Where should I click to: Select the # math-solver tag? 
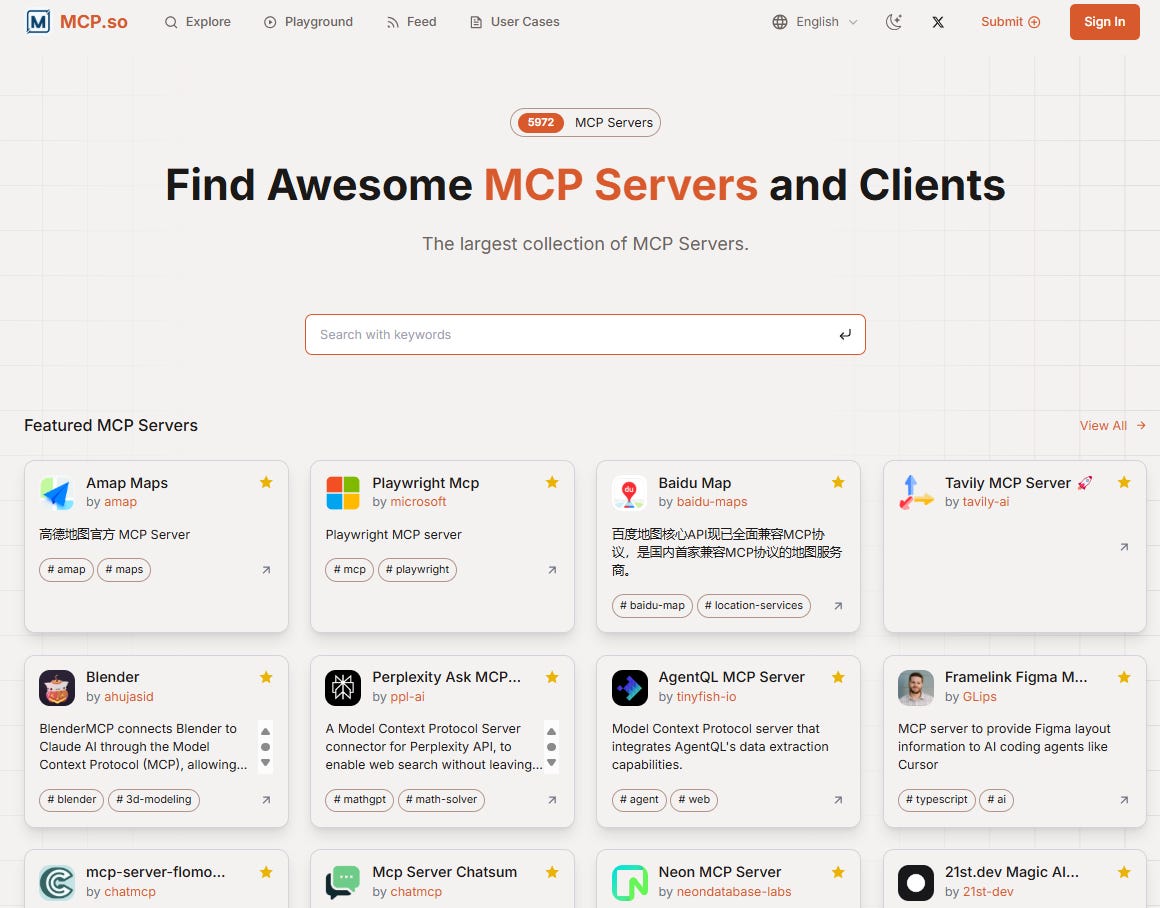pyautogui.click(x=441, y=799)
